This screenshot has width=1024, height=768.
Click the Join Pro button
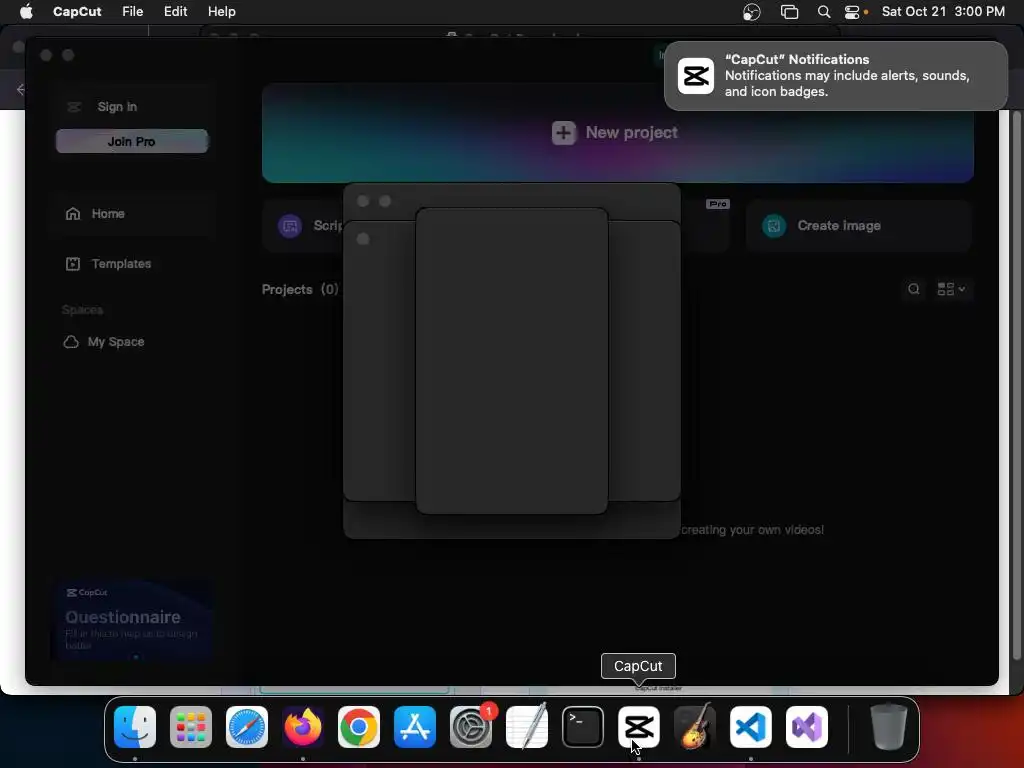click(132, 141)
